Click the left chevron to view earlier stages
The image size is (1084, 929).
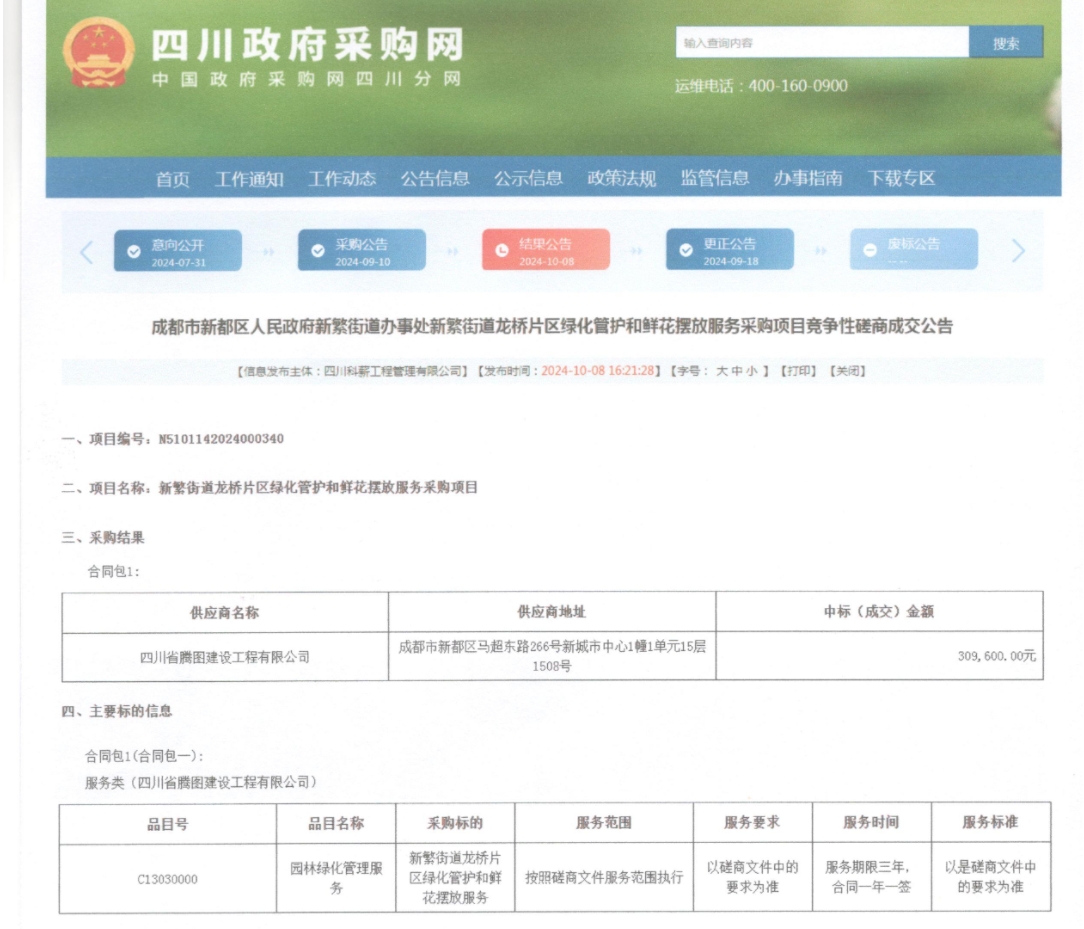84,250
